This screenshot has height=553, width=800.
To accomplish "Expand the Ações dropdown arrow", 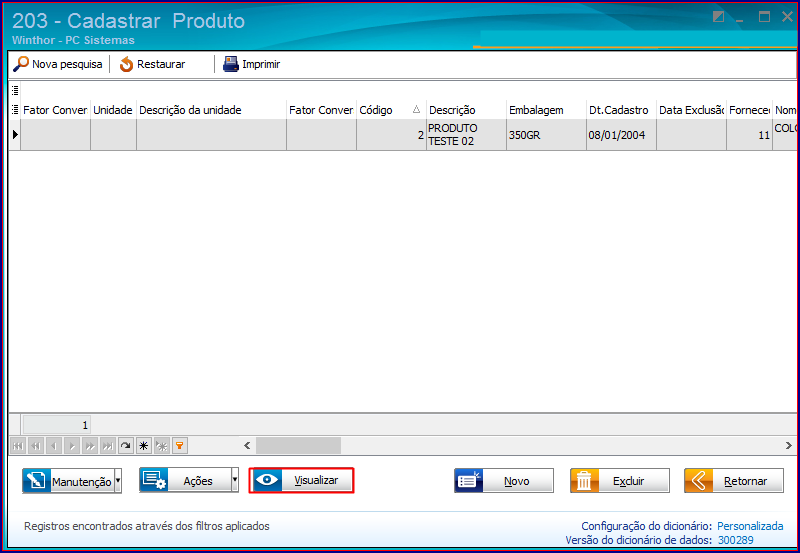I will point(235,481).
